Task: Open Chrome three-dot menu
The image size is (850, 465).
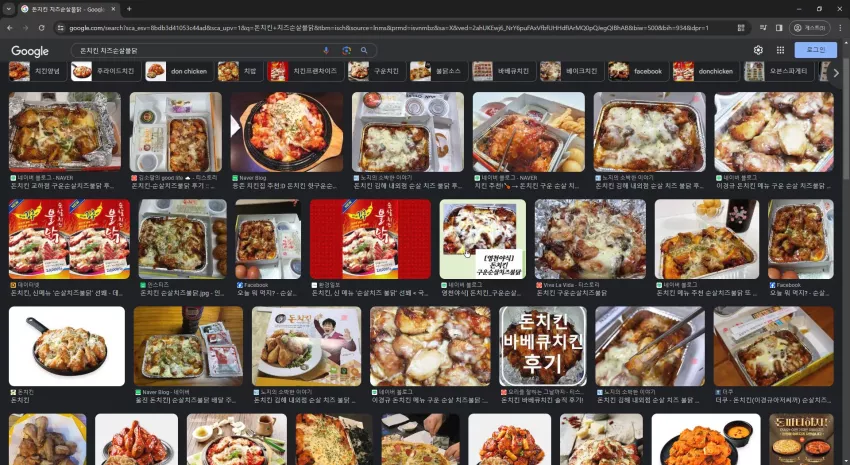Action: point(840,28)
